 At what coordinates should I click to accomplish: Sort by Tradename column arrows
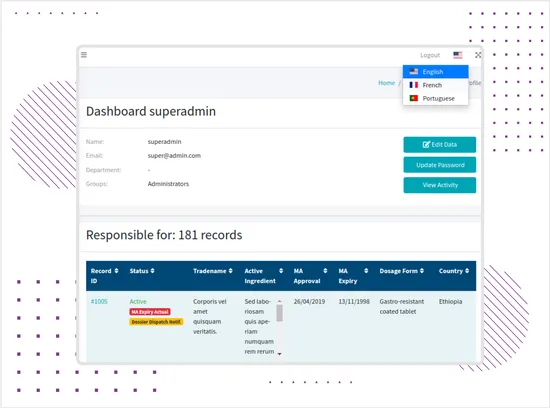[230, 271]
